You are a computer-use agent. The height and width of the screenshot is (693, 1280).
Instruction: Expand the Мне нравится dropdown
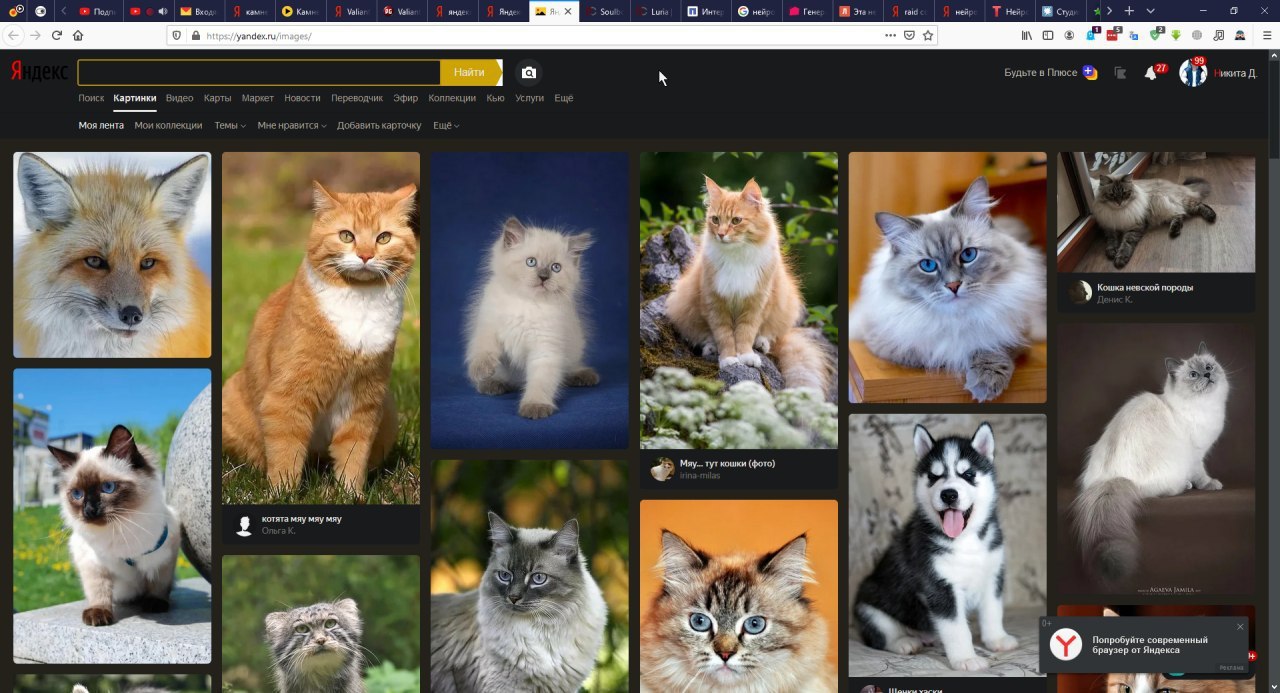[x=292, y=126]
